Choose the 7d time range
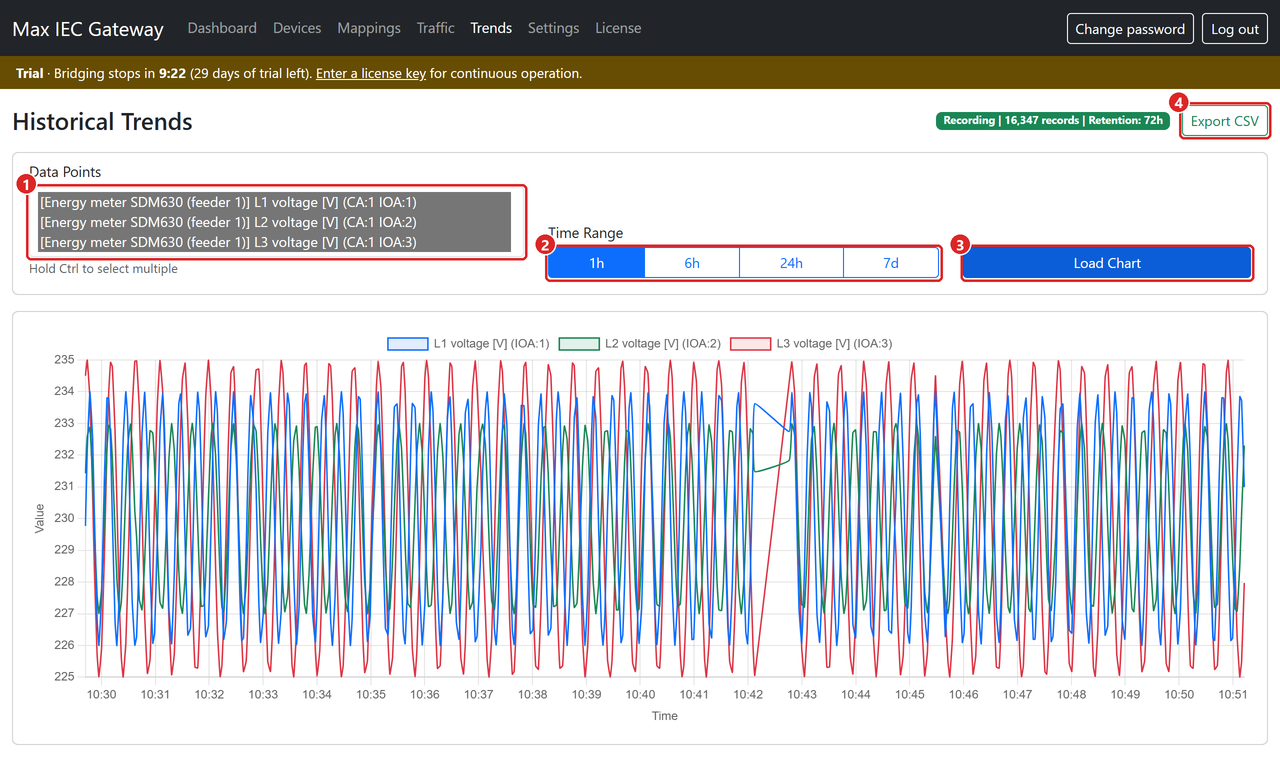 point(891,263)
